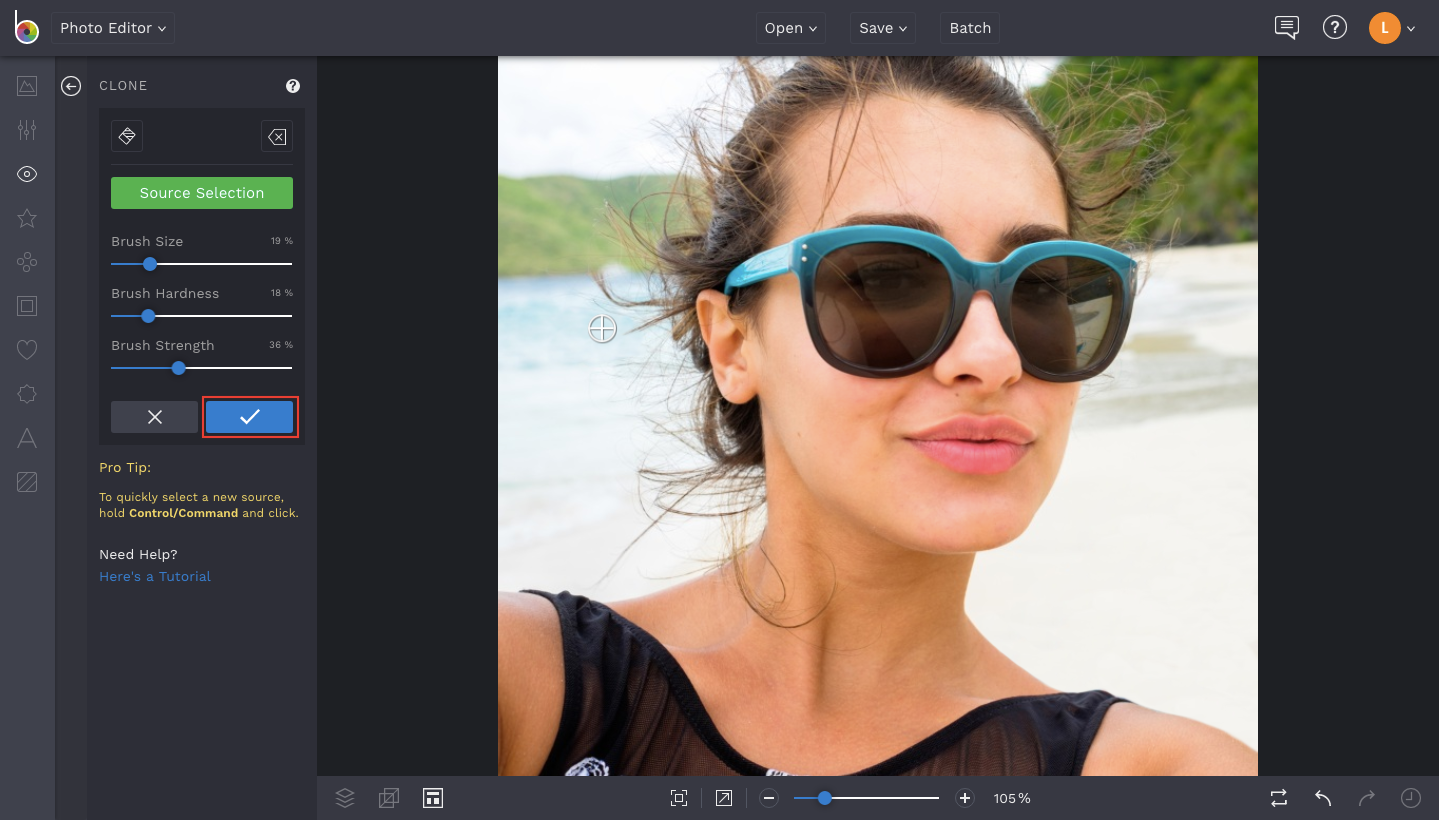
Task: Undo the last edit
Action: (x=1322, y=798)
